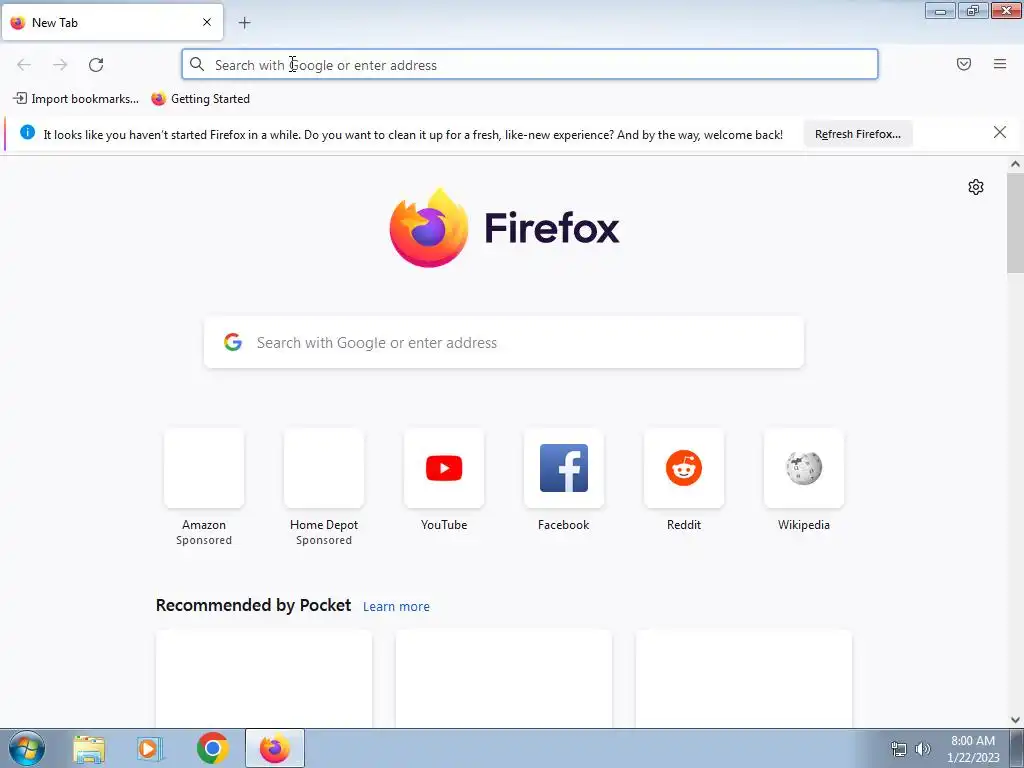Viewport: 1024px width, 768px height.
Task: Click the page scrollbar up arrow
Action: tap(1015, 164)
